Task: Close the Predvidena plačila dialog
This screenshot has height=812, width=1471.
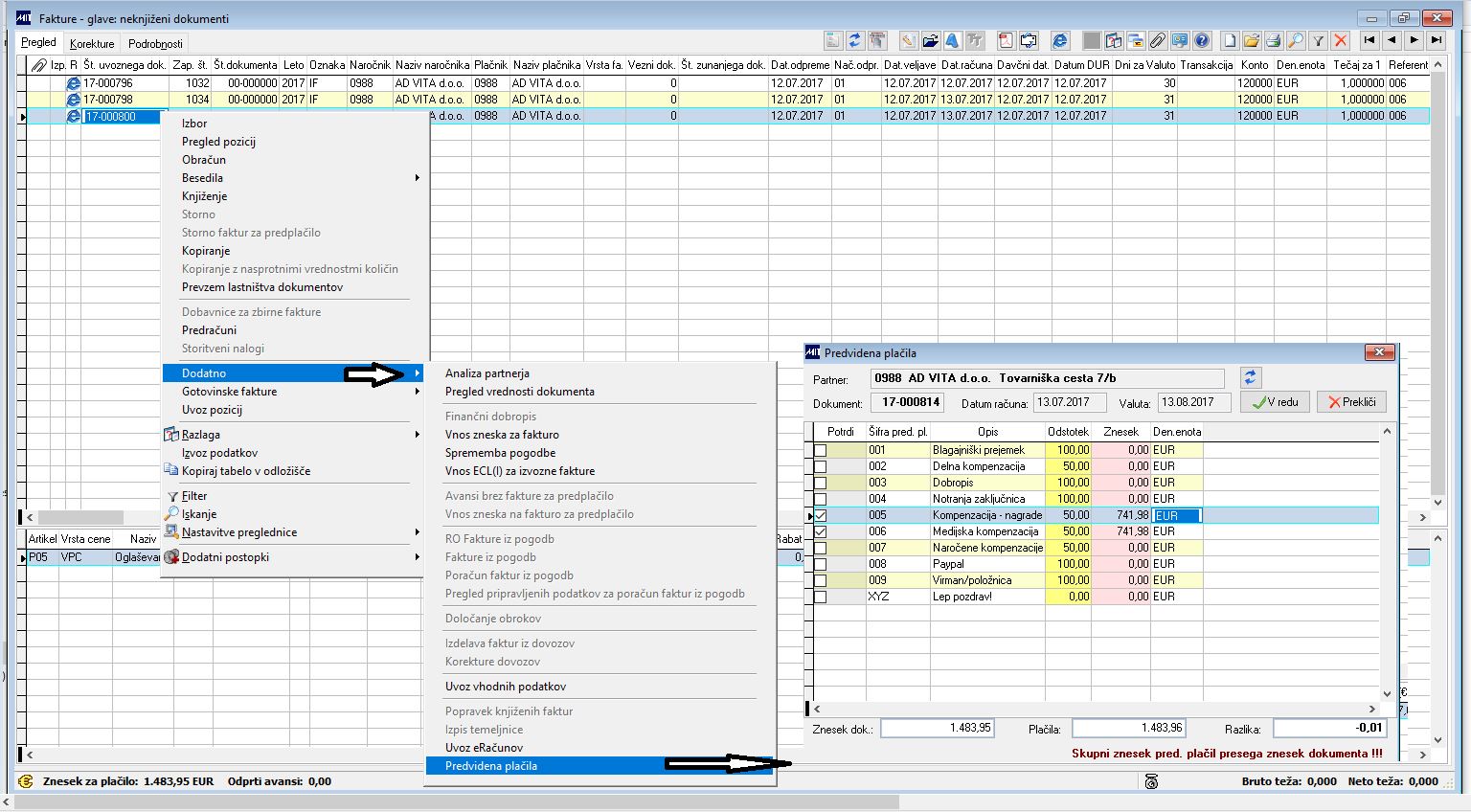Action: [x=1379, y=352]
